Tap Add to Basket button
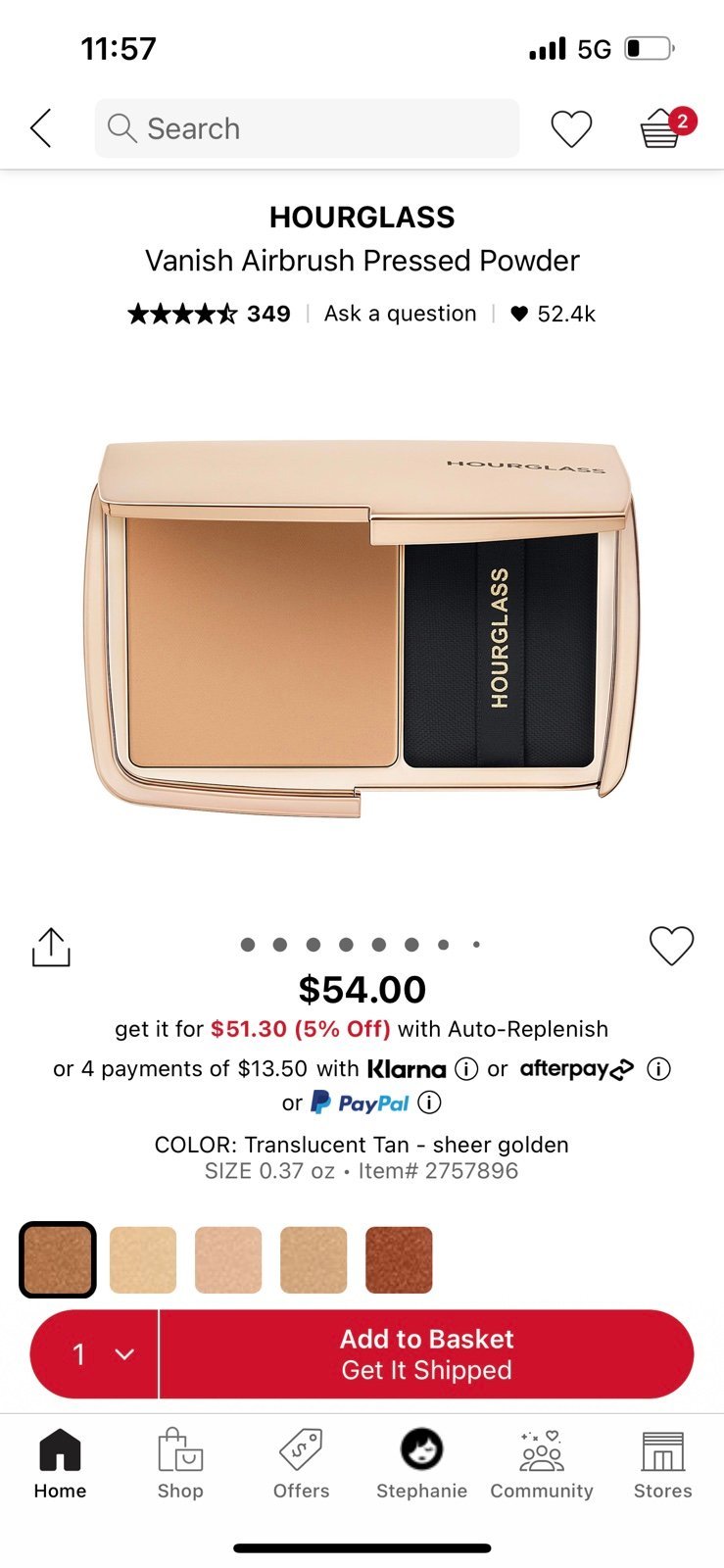Image resolution: width=724 pixels, height=1568 pixels. pos(426,1354)
